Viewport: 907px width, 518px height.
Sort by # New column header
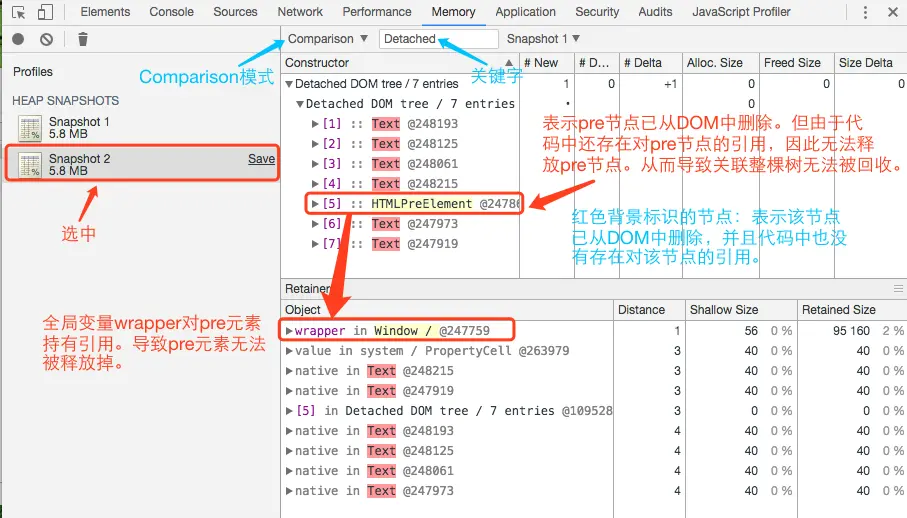[547, 62]
